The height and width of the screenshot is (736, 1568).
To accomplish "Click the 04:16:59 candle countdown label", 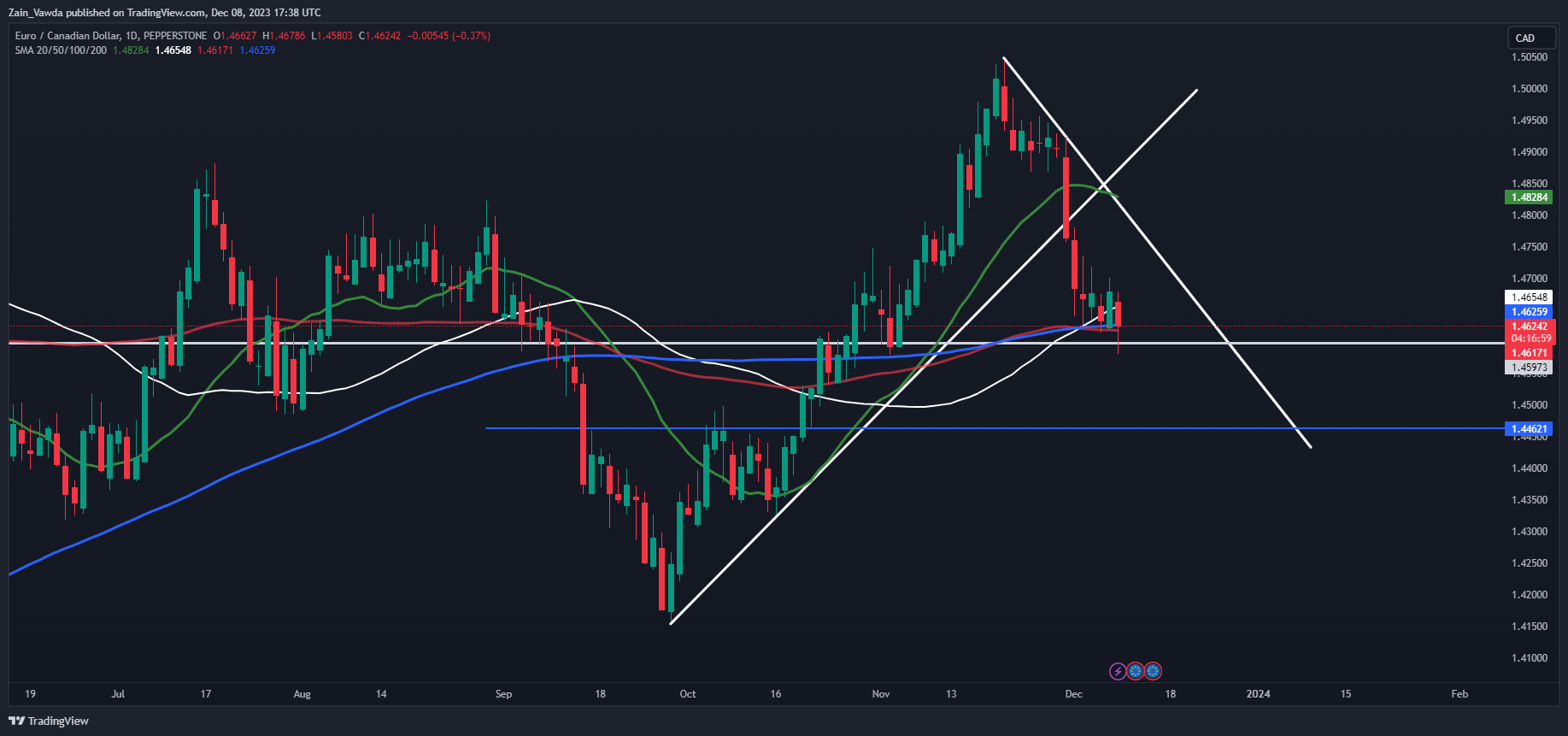I will 1529,339.
